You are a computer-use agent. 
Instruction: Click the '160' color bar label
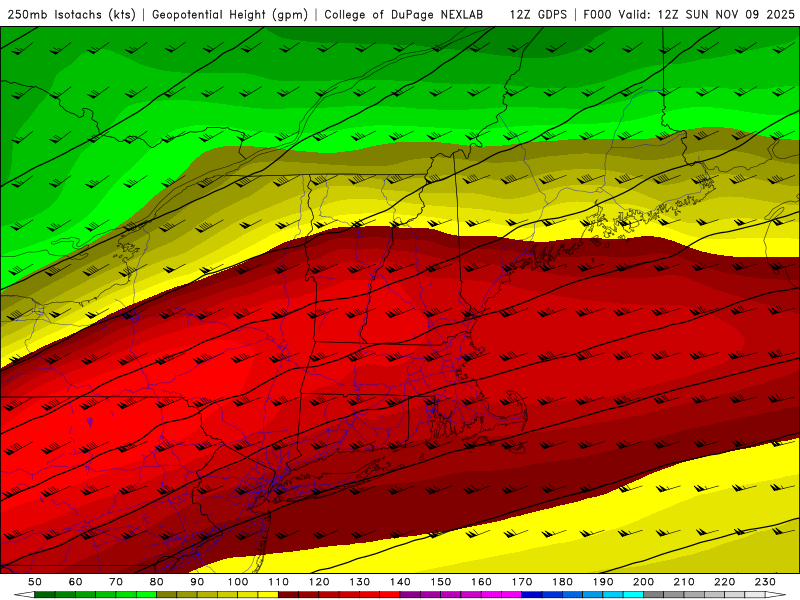tap(482, 582)
